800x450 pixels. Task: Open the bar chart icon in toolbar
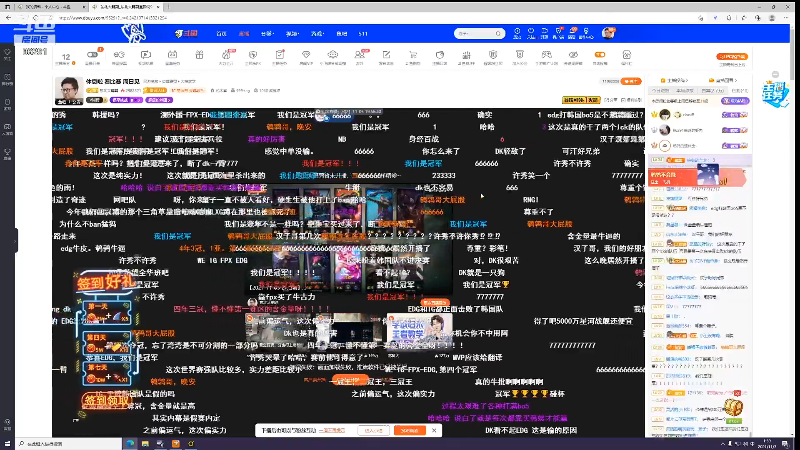point(466,55)
